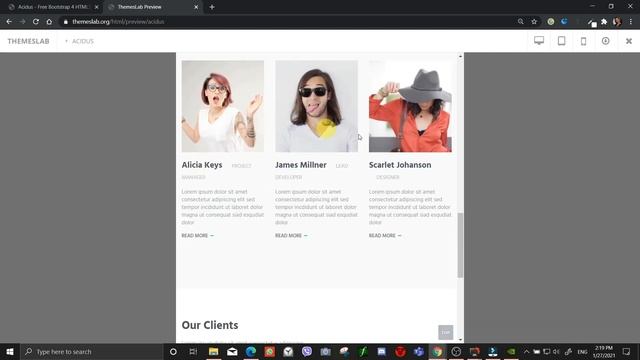This screenshot has width=640, height=360.
Task: Open Mail app from taskbar
Action: tap(232, 351)
